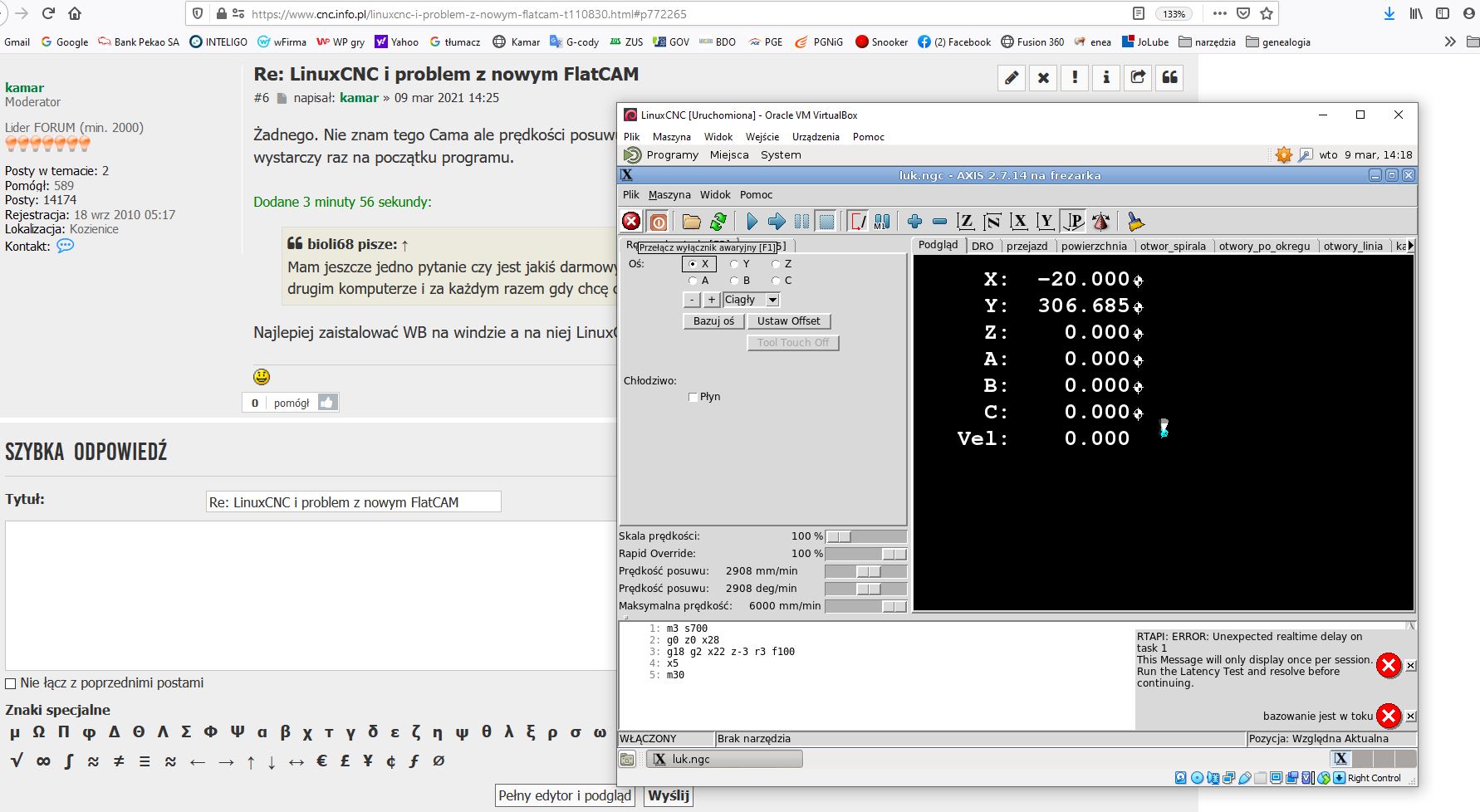Open Firefox page actions three-dots menu

[x=1220, y=13]
